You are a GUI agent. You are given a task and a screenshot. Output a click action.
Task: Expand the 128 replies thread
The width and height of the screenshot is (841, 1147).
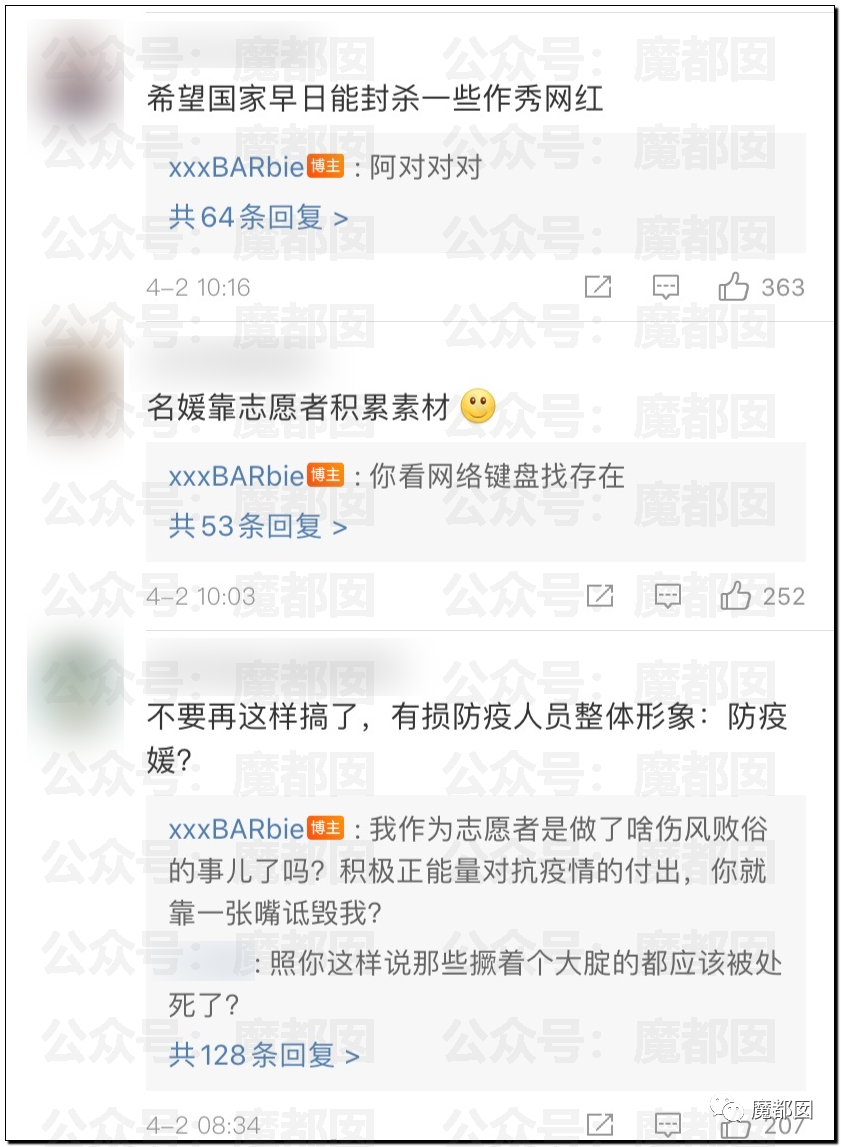(264, 1055)
